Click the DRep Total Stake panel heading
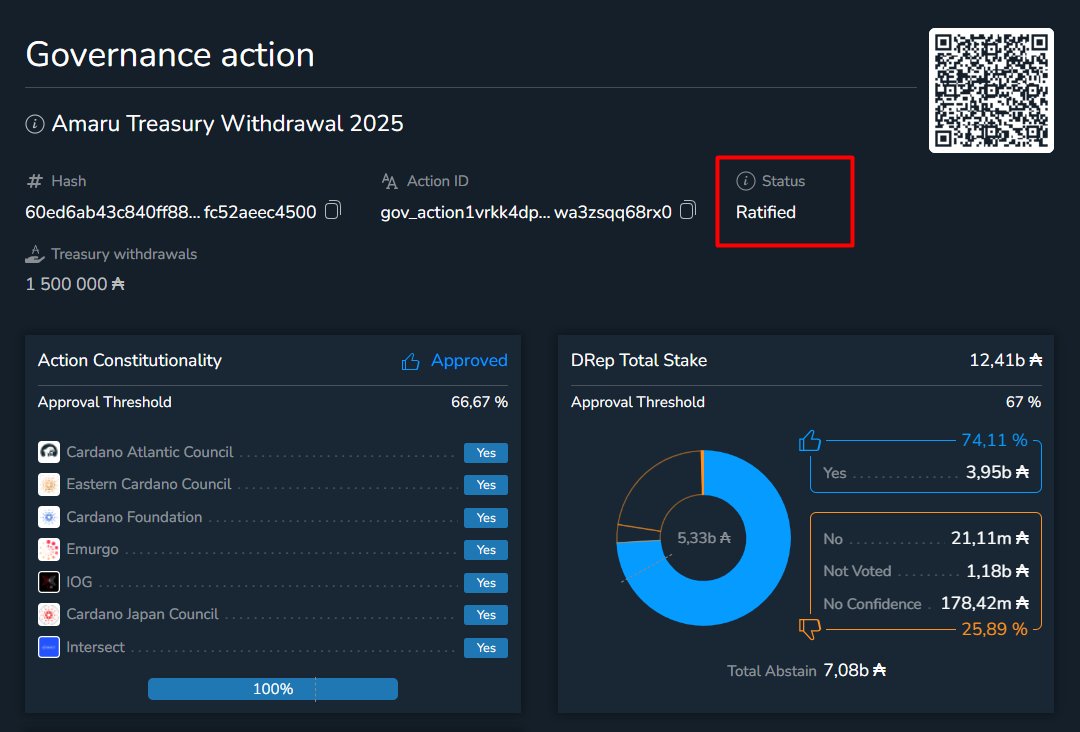 [639, 360]
